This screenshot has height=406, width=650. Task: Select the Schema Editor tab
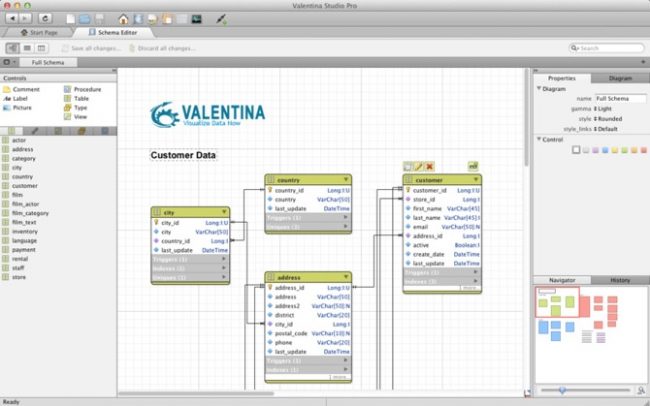click(x=113, y=32)
